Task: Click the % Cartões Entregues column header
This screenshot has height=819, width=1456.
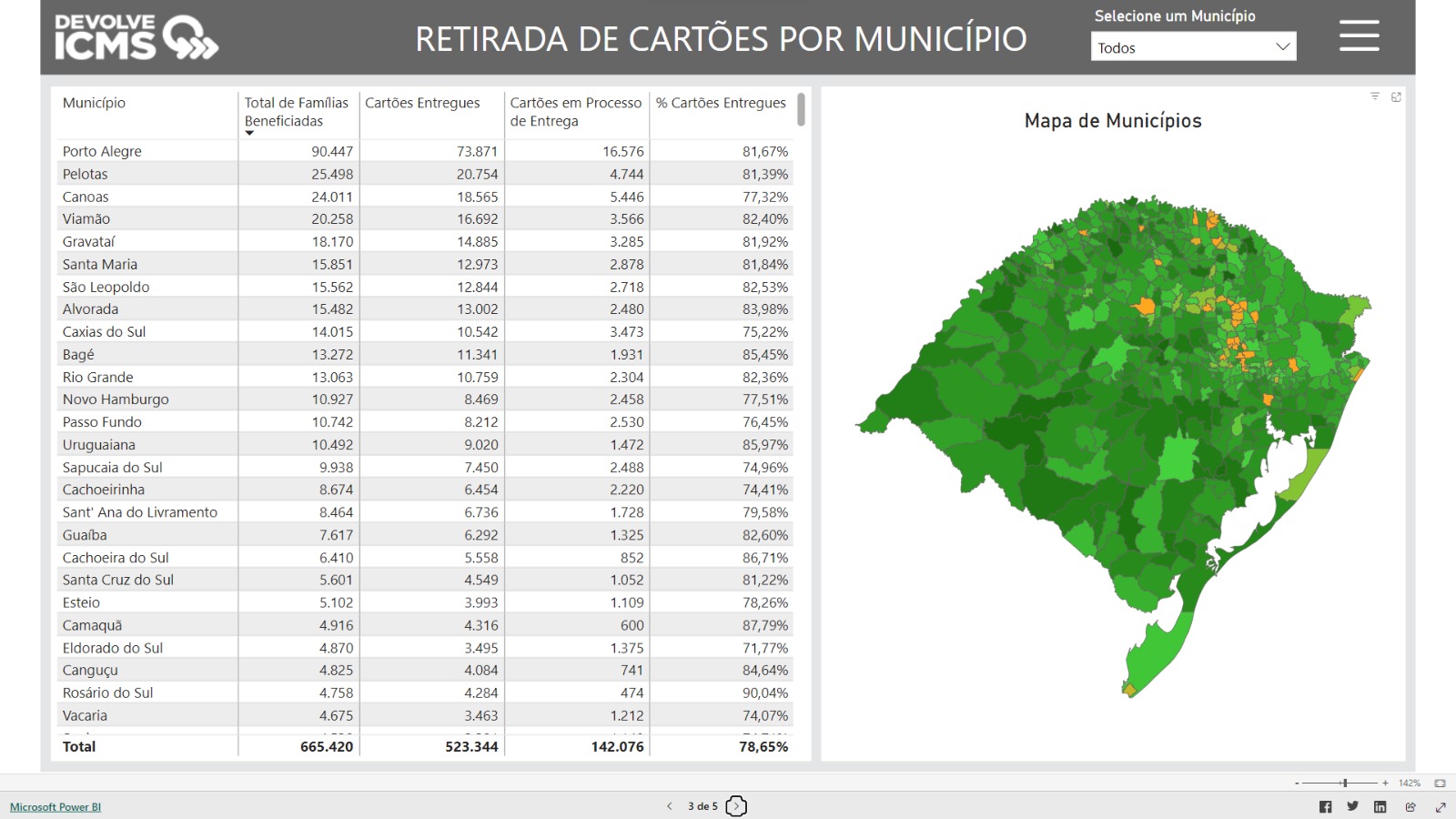Action: pos(720,103)
